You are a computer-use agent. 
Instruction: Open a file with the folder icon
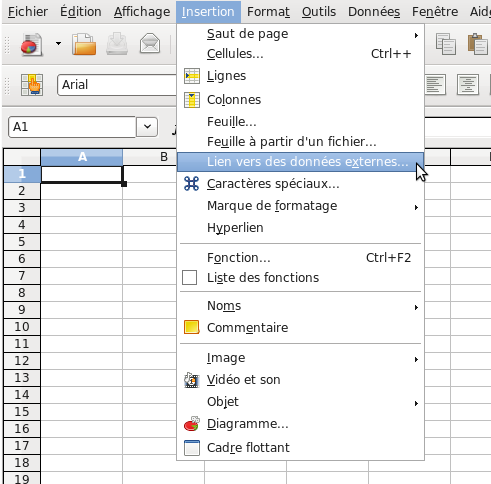click(x=84, y=44)
